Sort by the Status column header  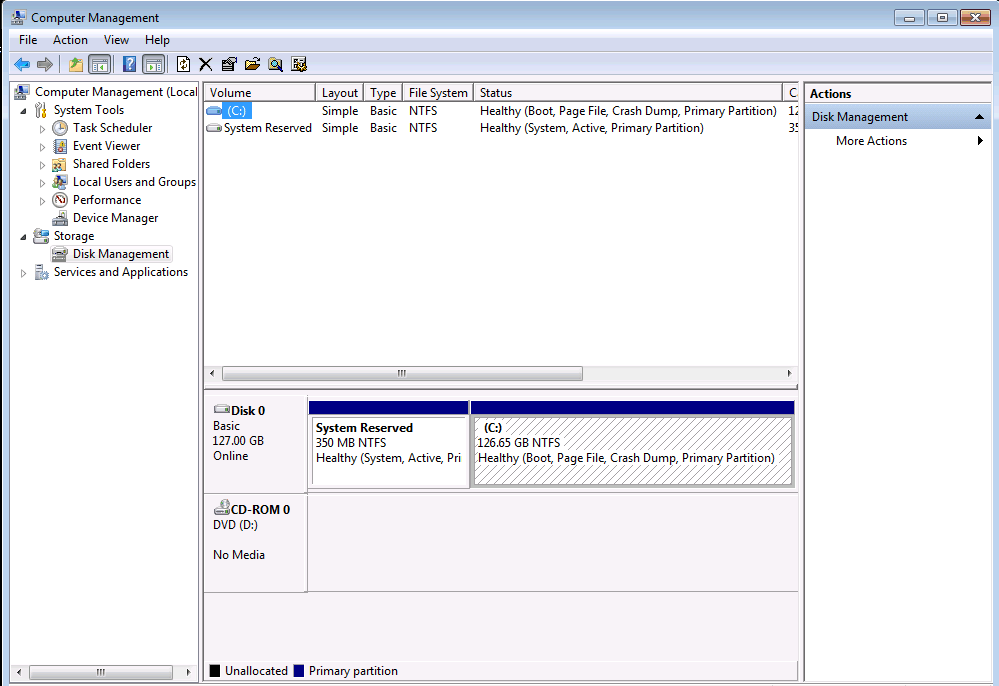coord(628,92)
